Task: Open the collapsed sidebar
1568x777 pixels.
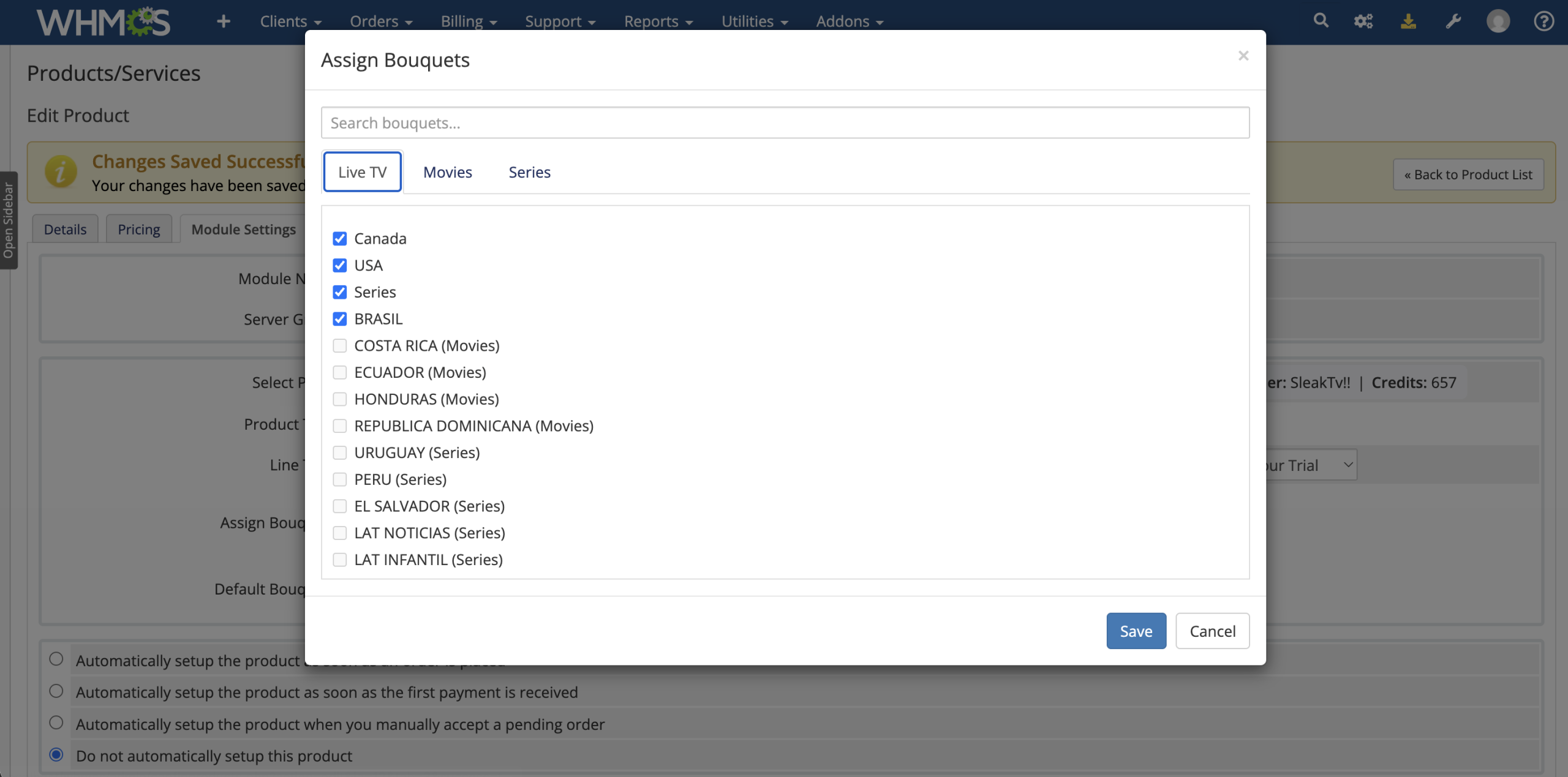Action: pos(9,220)
